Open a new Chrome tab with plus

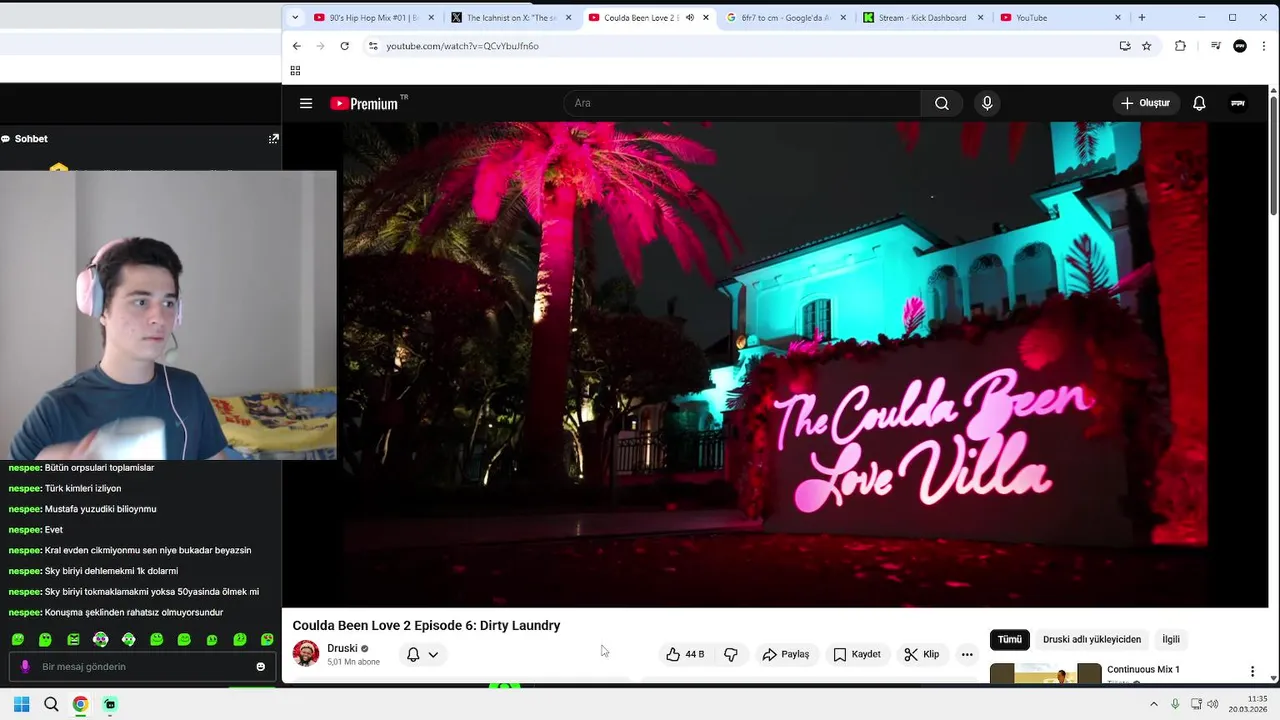(x=1141, y=17)
